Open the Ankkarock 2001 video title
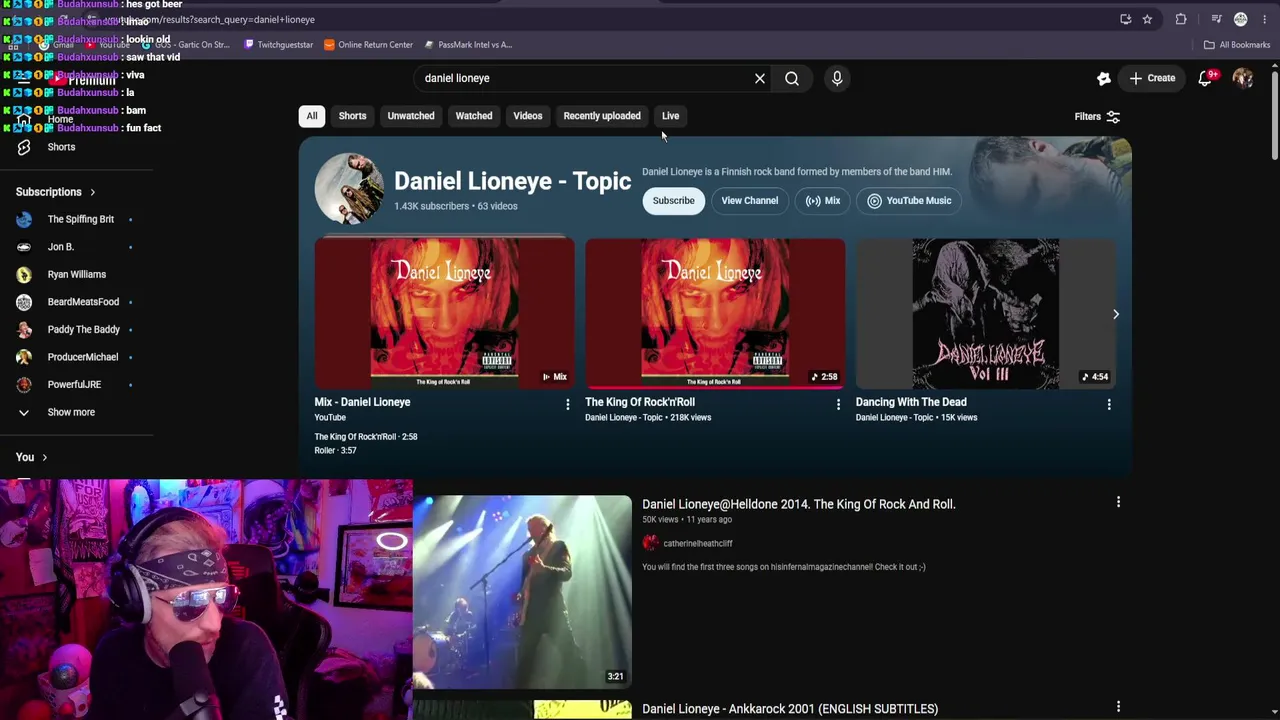This screenshot has width=1280, height=720. tap(790, 709)
